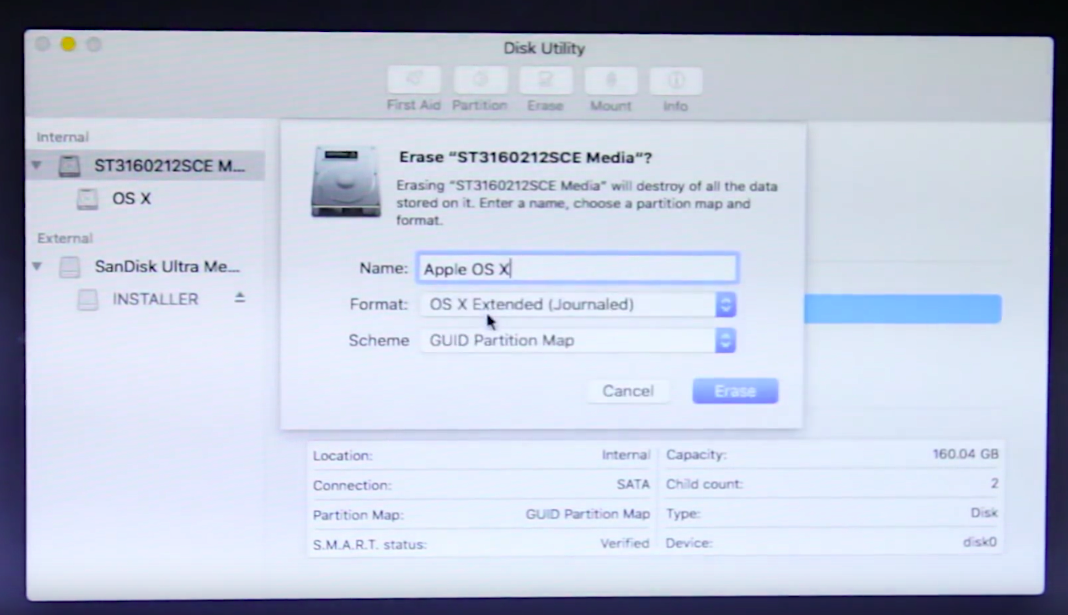This screenshot has width=1068, height=615.
Task: Click the "GUID Partition Map" info value
Action: (x=587, y=514)
